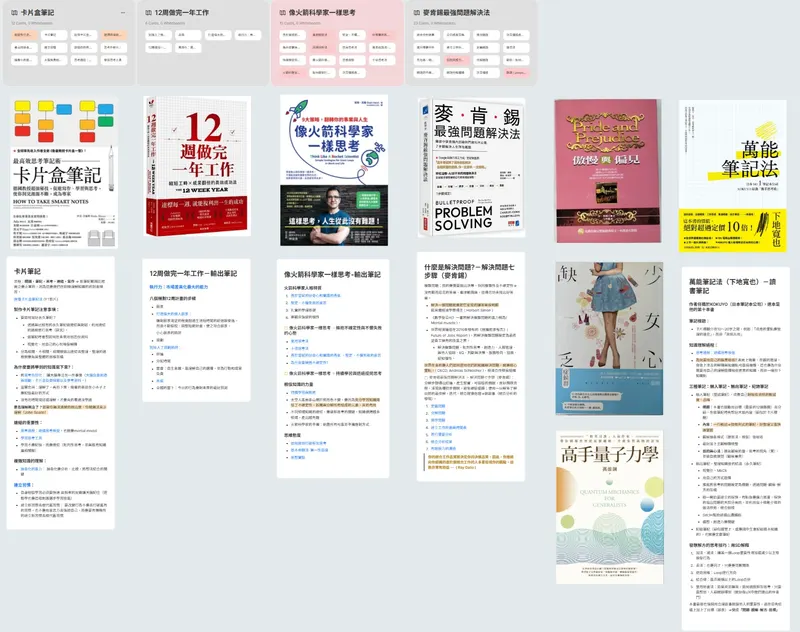Click the 思維態度 heading in rocket note
Viewport: 800px width, 632px height.
pos(292,435)
